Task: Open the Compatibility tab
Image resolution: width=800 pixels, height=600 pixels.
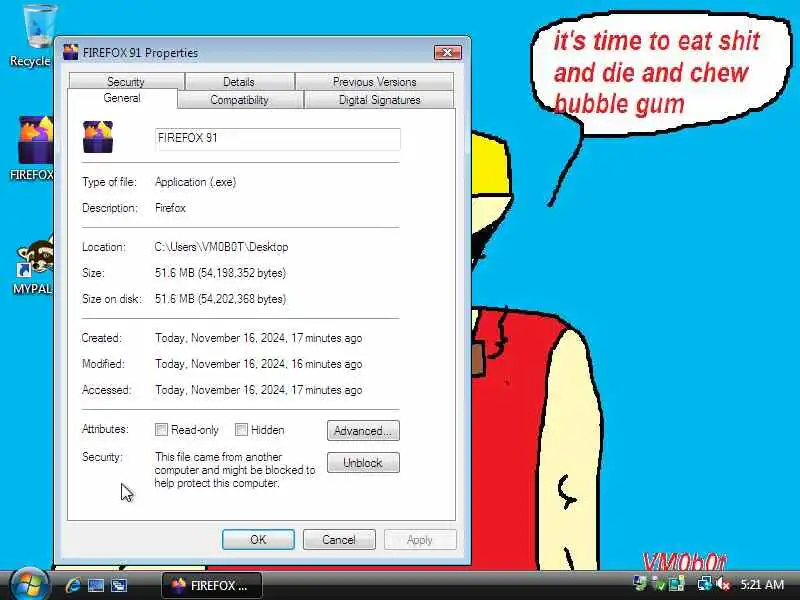Action: coord(239,99)
